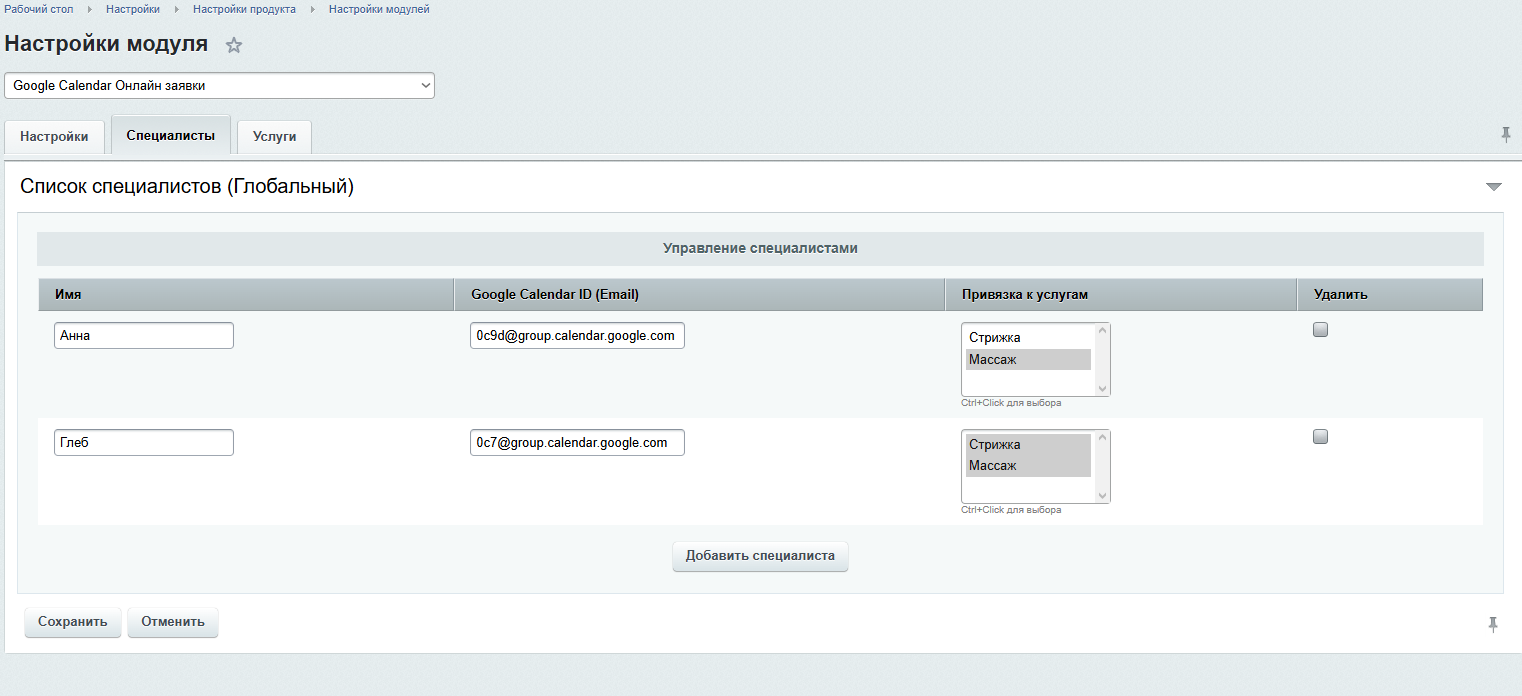Click the pin icon near the Save buttons

tap(1492, 624)
